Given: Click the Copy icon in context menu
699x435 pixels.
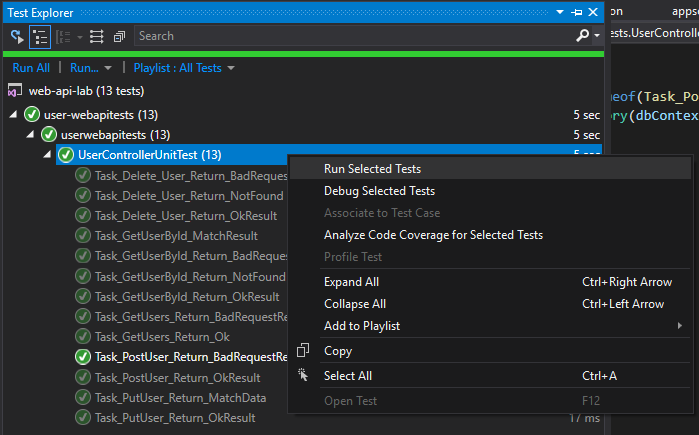Looking at the screenshot, I should (304, 351).
